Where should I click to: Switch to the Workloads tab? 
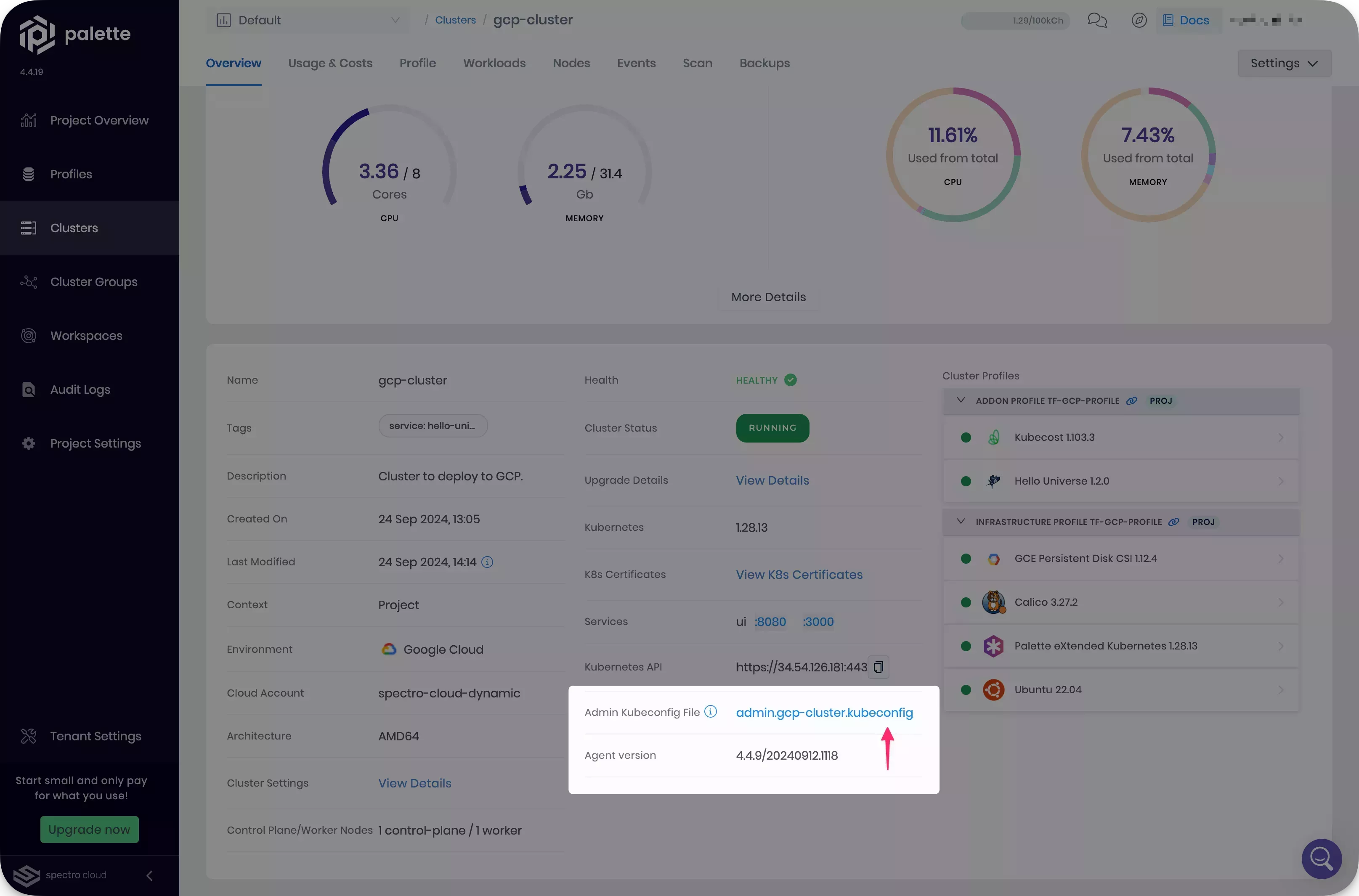click(x=494, y=64)
